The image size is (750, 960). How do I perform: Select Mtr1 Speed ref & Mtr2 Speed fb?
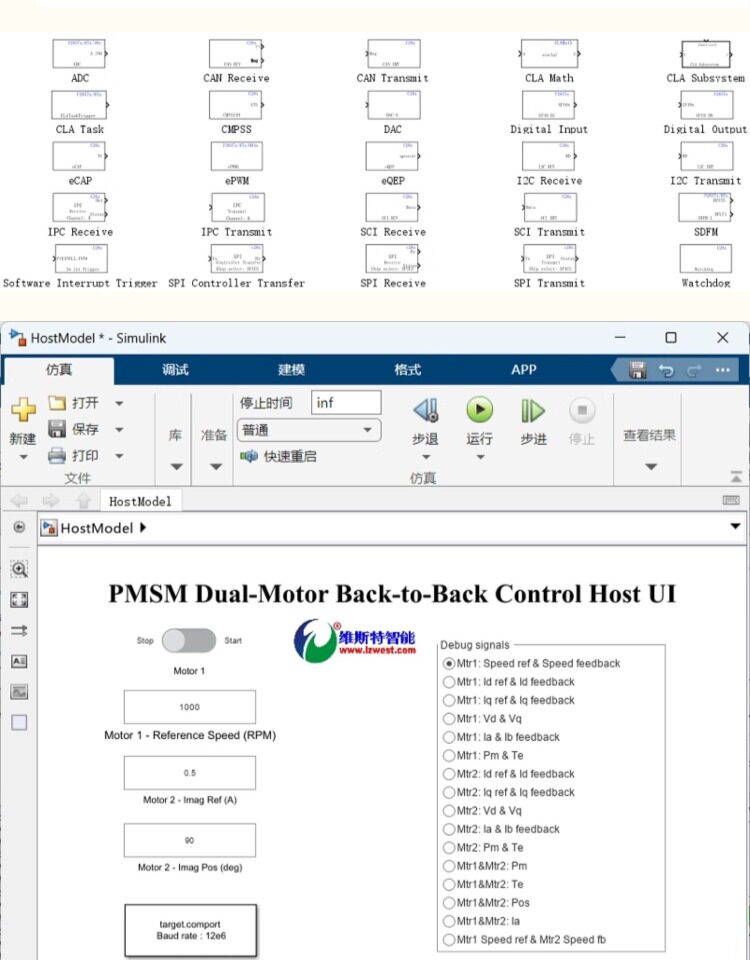tap(524, 939)
